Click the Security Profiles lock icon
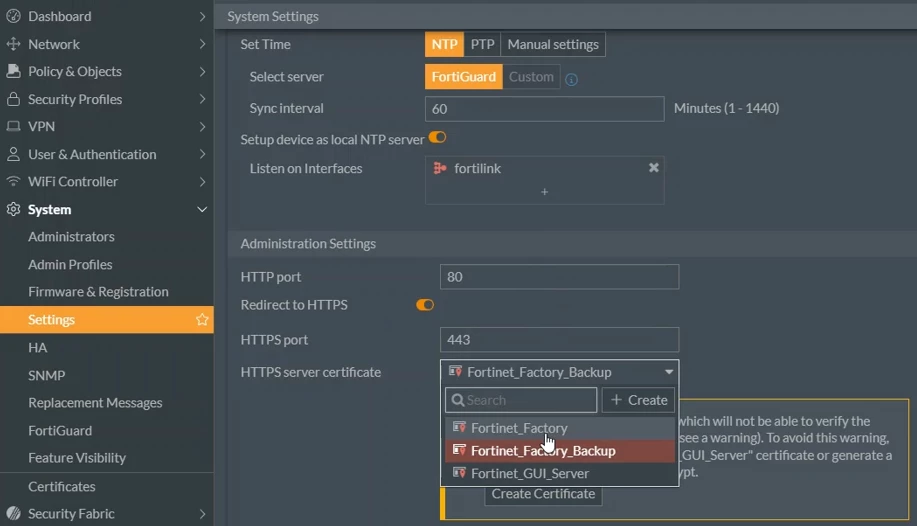The image size is (917, 526). click(13, 99)
